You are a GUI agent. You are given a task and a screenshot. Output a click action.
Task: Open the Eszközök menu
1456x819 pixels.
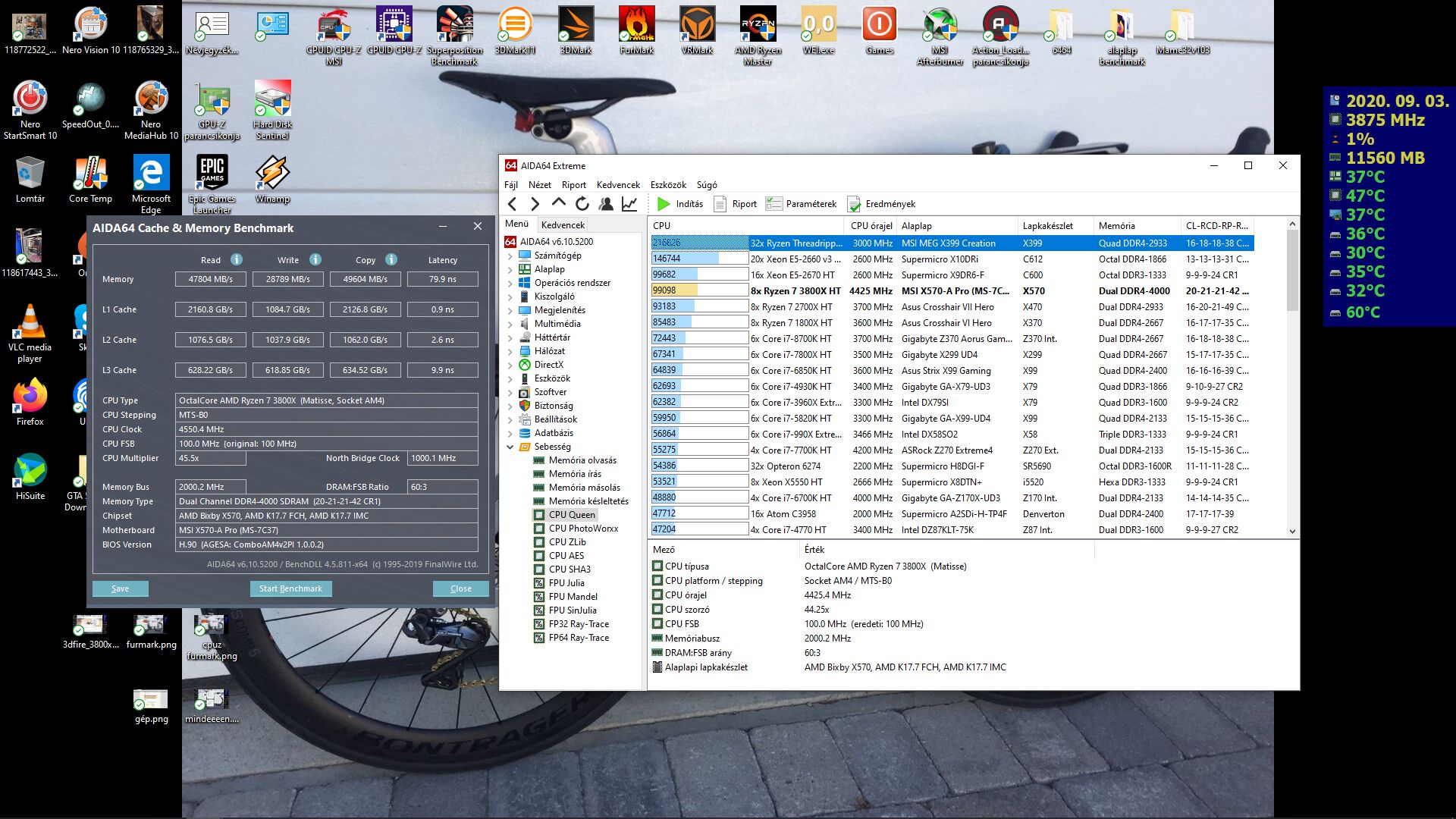tap(667, 185)
